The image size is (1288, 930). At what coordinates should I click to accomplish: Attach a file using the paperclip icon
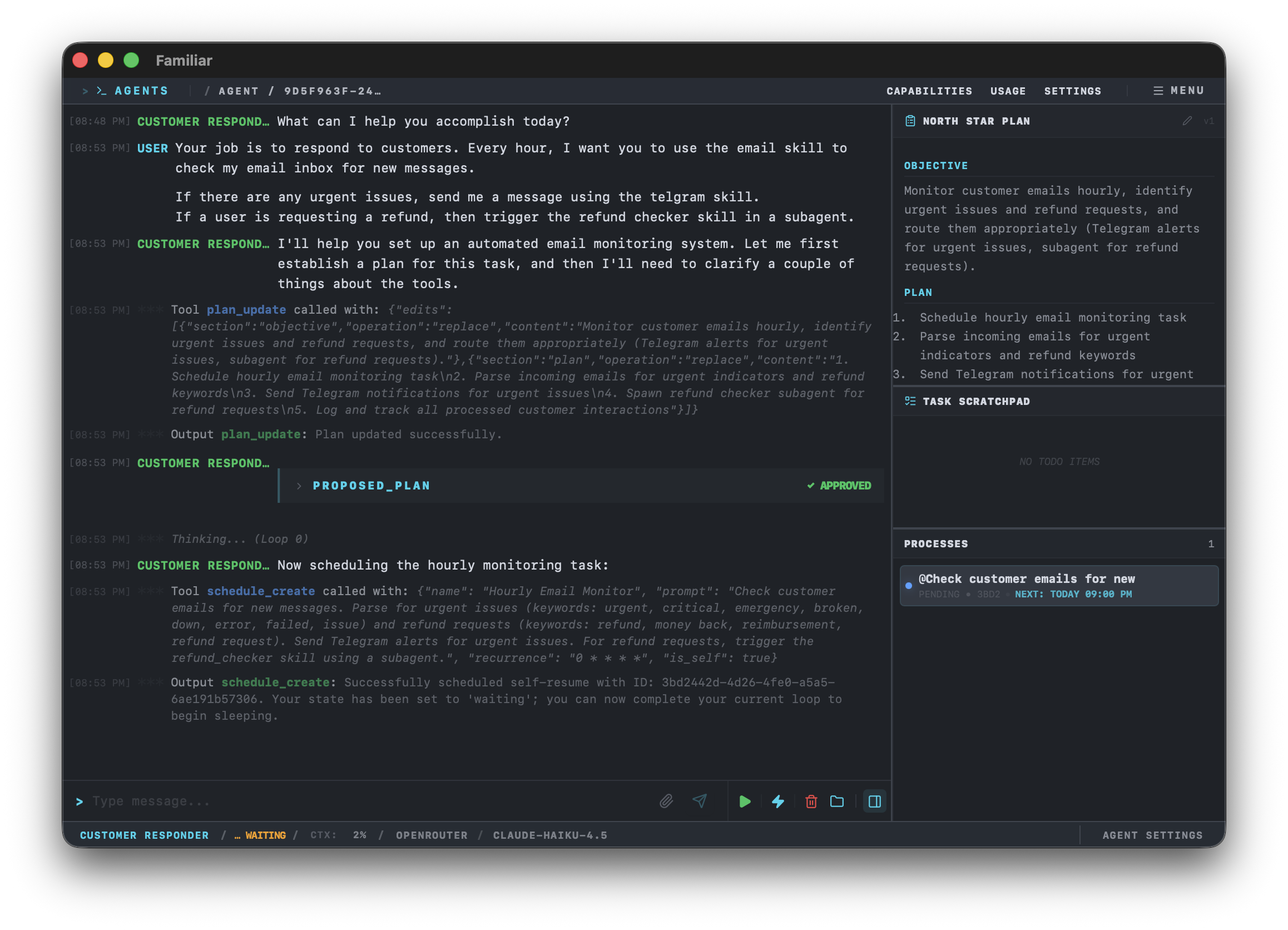click(x=667, y=801)
